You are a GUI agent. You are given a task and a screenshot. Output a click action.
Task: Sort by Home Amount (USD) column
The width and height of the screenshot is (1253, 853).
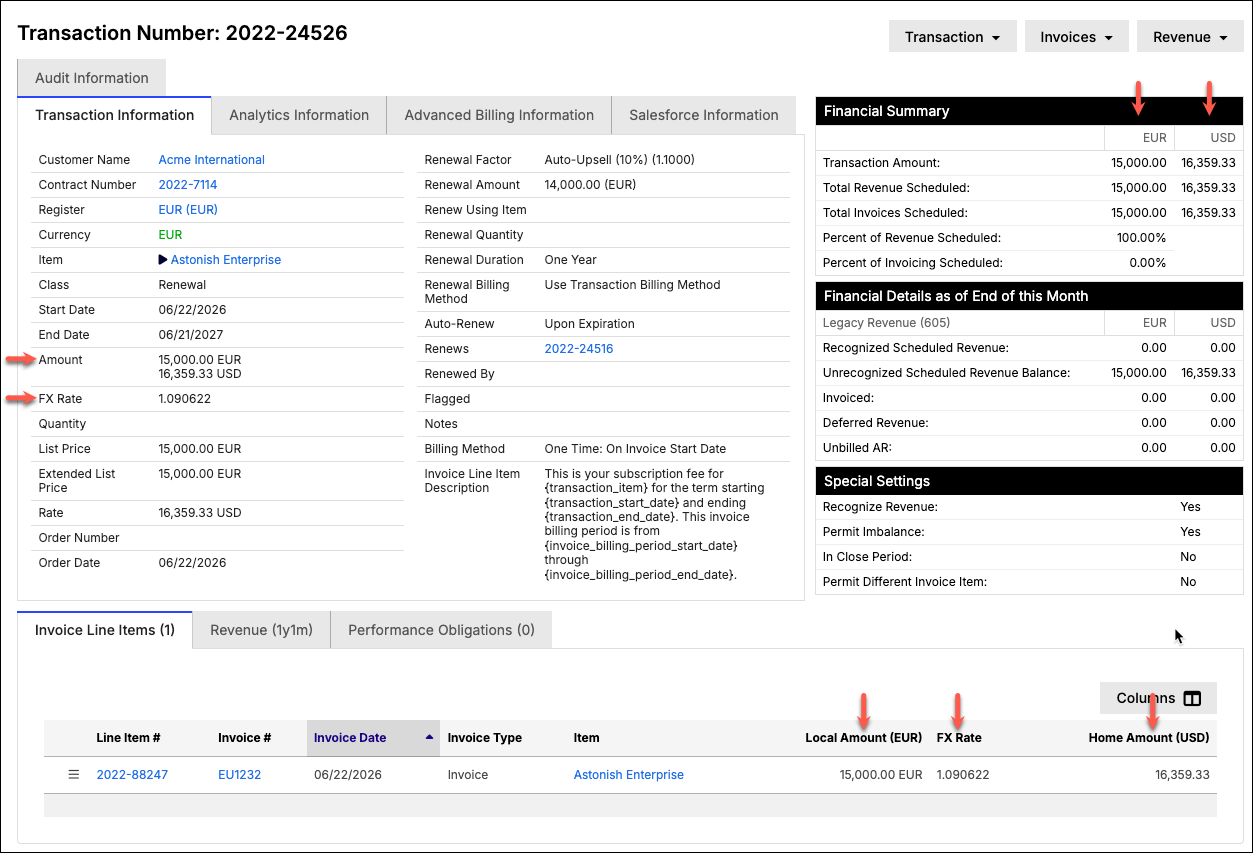pos(1149,738)
